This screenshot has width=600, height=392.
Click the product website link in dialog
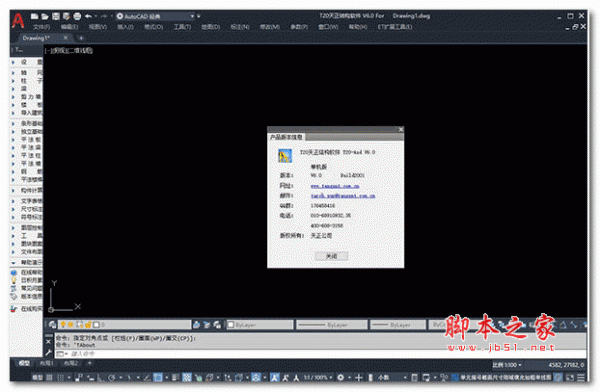pyautogui.click(x=335, y=186)
